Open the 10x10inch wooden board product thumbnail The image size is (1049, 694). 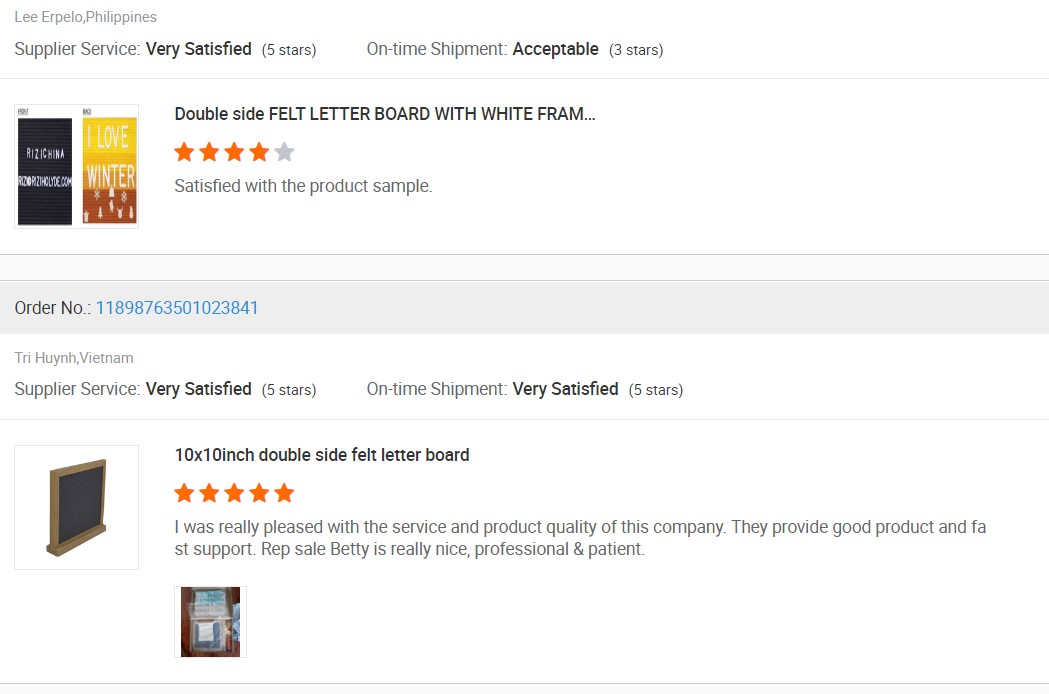click(76, 507)
